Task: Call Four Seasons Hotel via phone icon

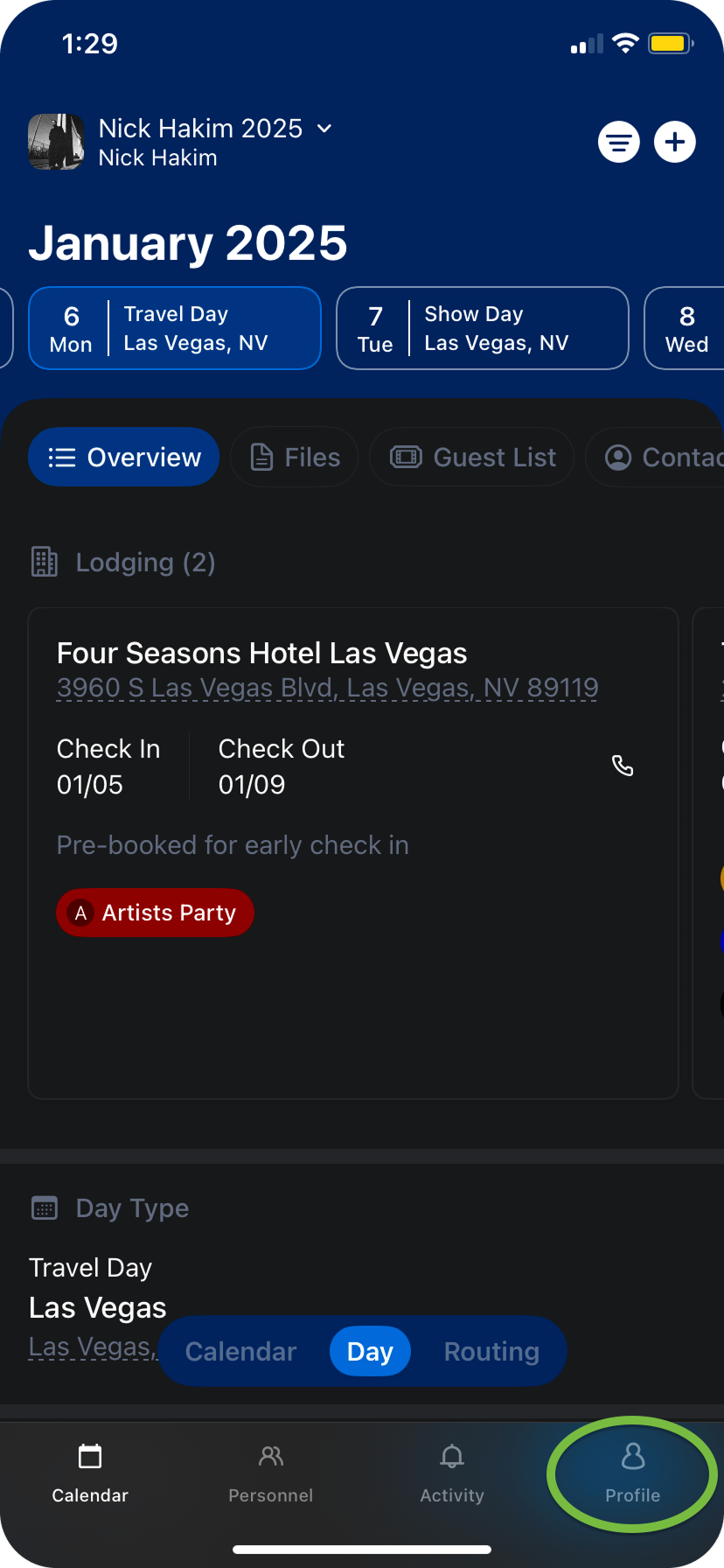Action: click(623, 766)
